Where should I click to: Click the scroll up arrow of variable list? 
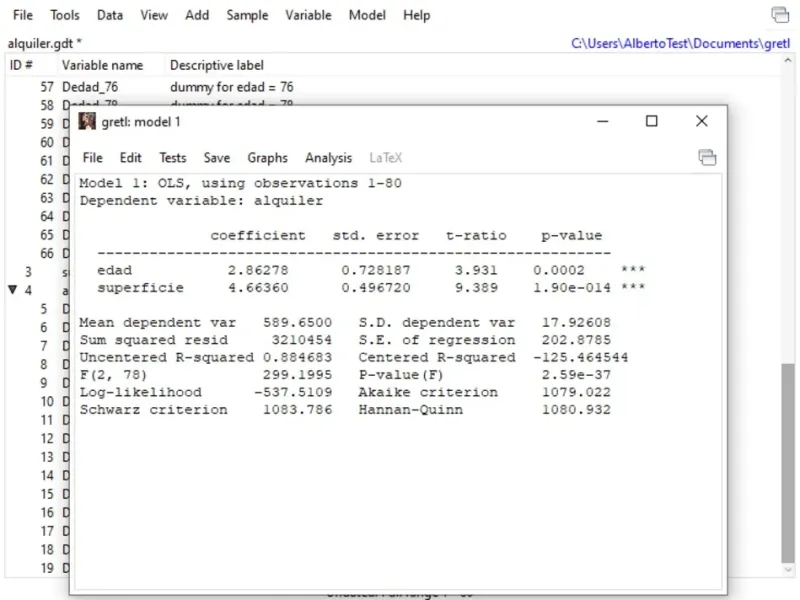point(788,60)
